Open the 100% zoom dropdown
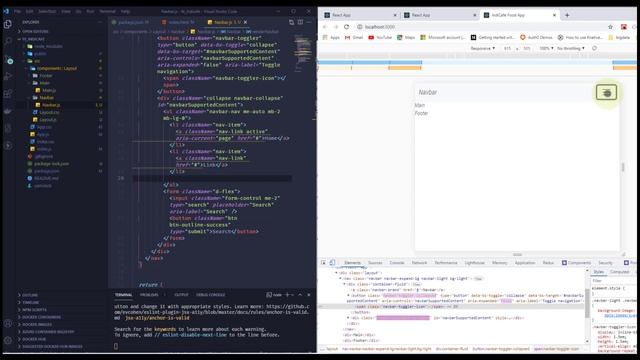This screenshot has width=640, height=360. 546,48
